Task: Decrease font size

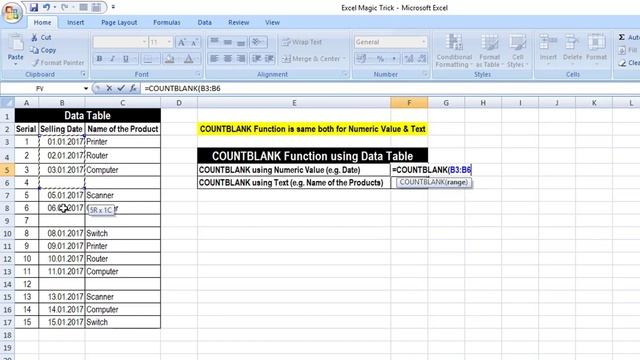Action: click(x=194, y=42)
